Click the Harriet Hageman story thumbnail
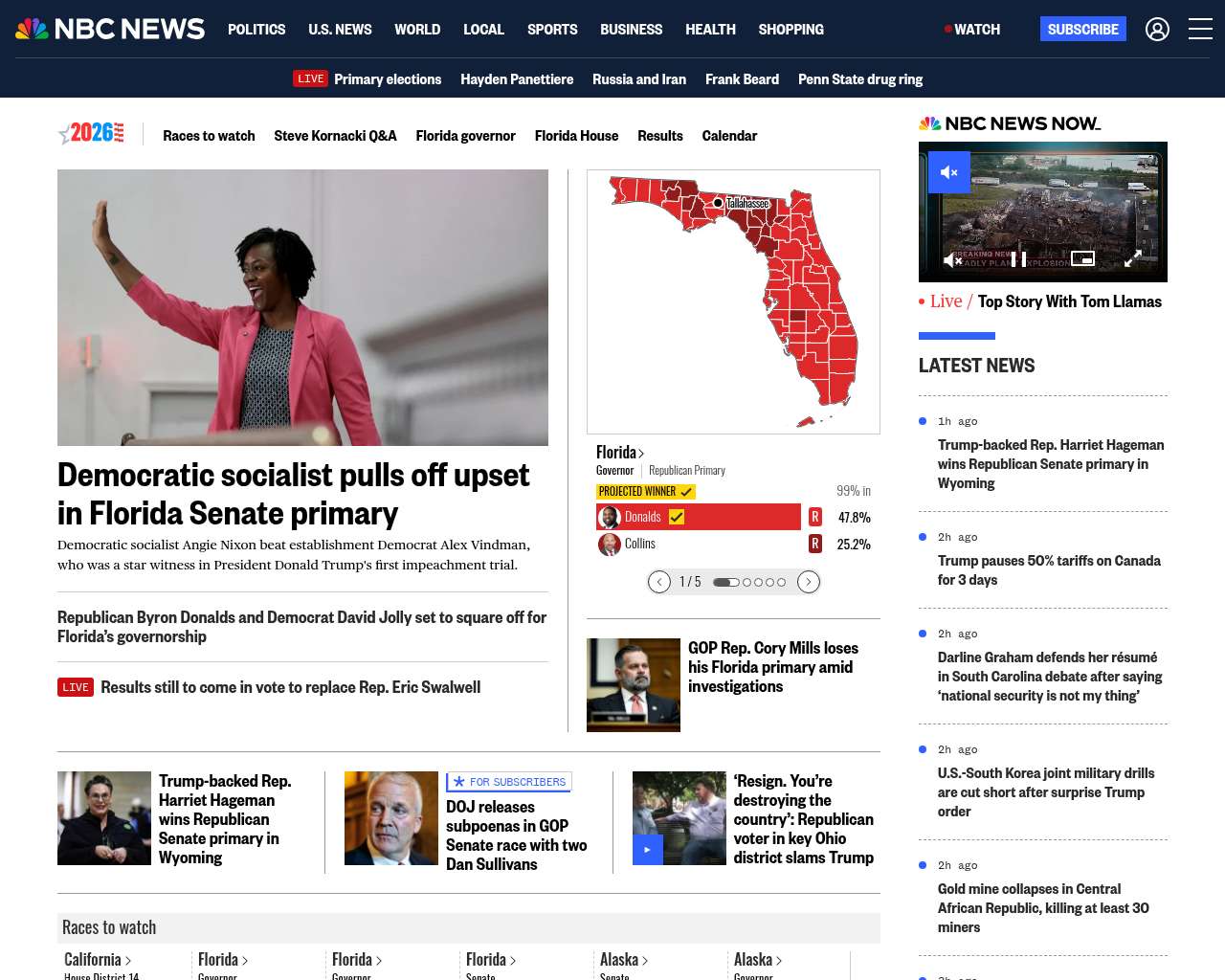The width and height of the screenshot is (1225, 980). pos(104,818)
